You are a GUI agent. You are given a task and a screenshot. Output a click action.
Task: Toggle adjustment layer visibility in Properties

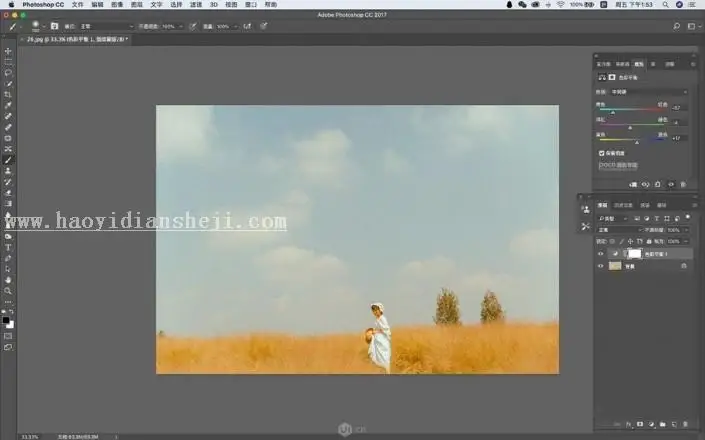pos(671,185)
